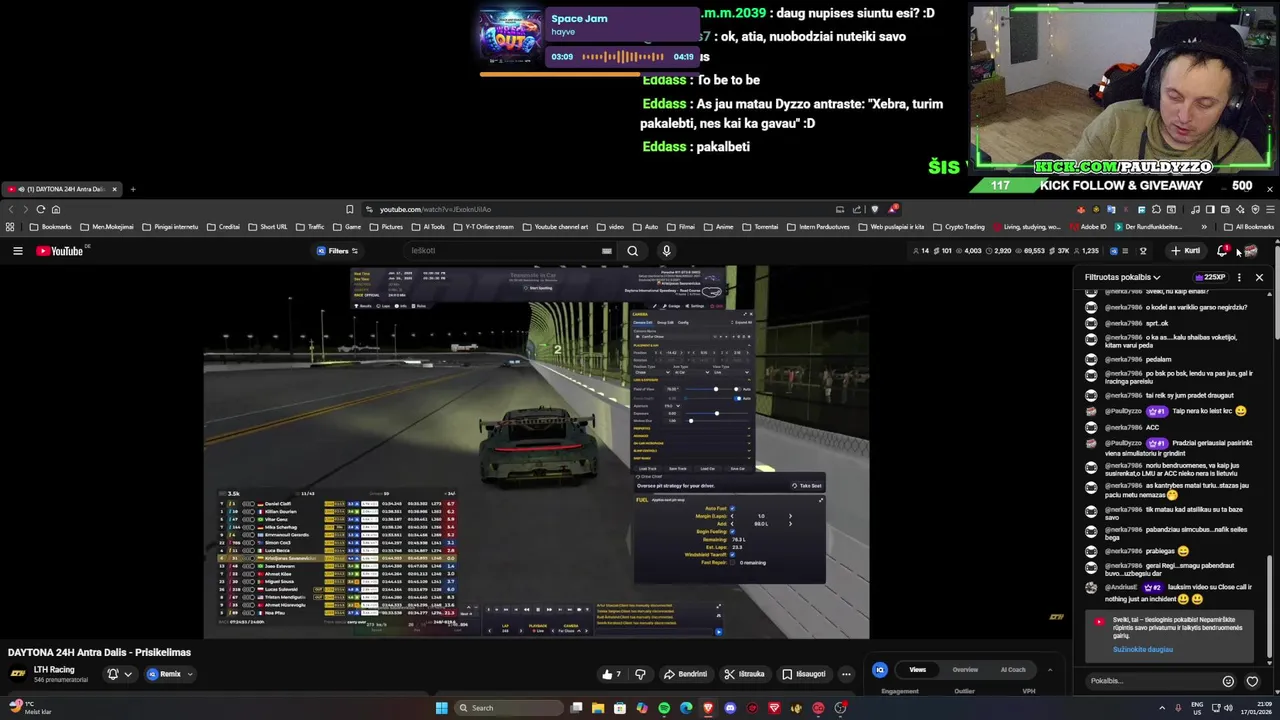1280x720 pixels.
Task: Open Windows Start menu
Action: click(x=441, y=708)
